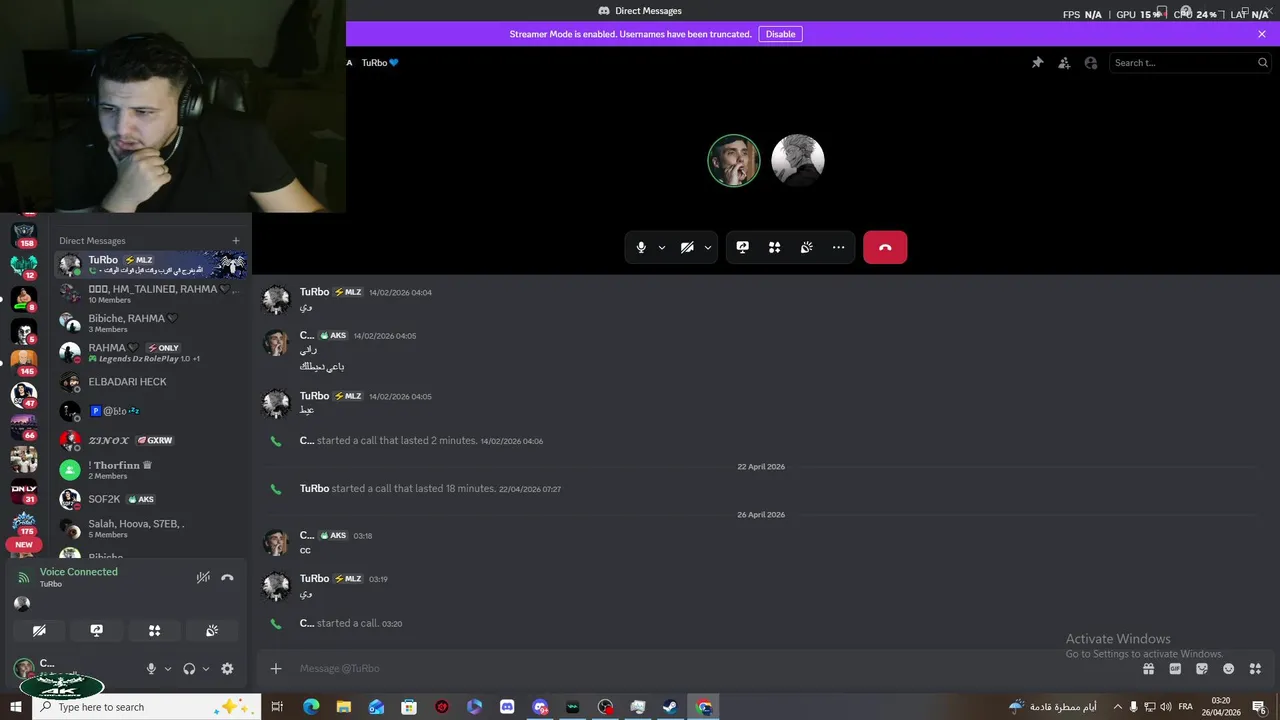Open soundboard from the call controls

pos(806,247)
